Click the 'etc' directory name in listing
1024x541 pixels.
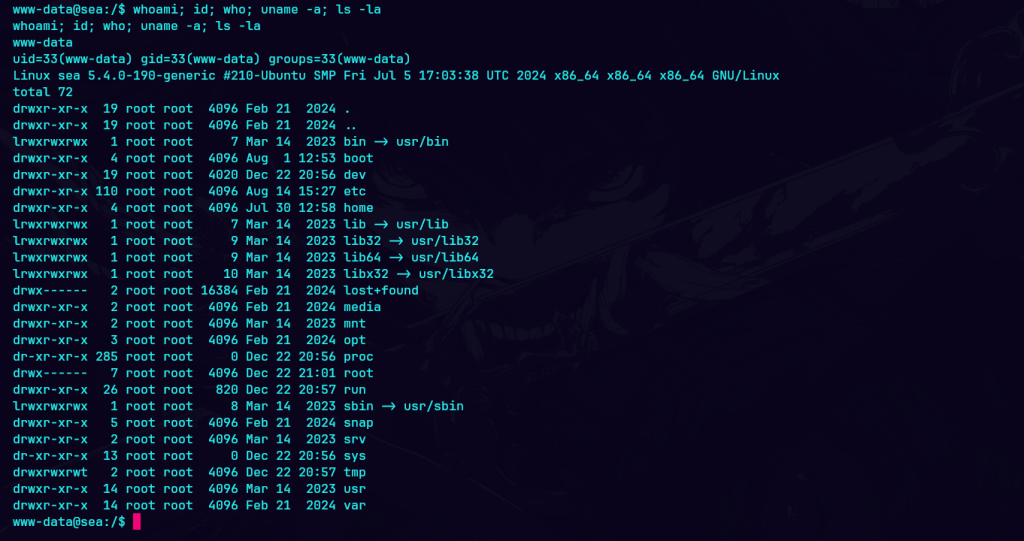(x=354, y=191)
